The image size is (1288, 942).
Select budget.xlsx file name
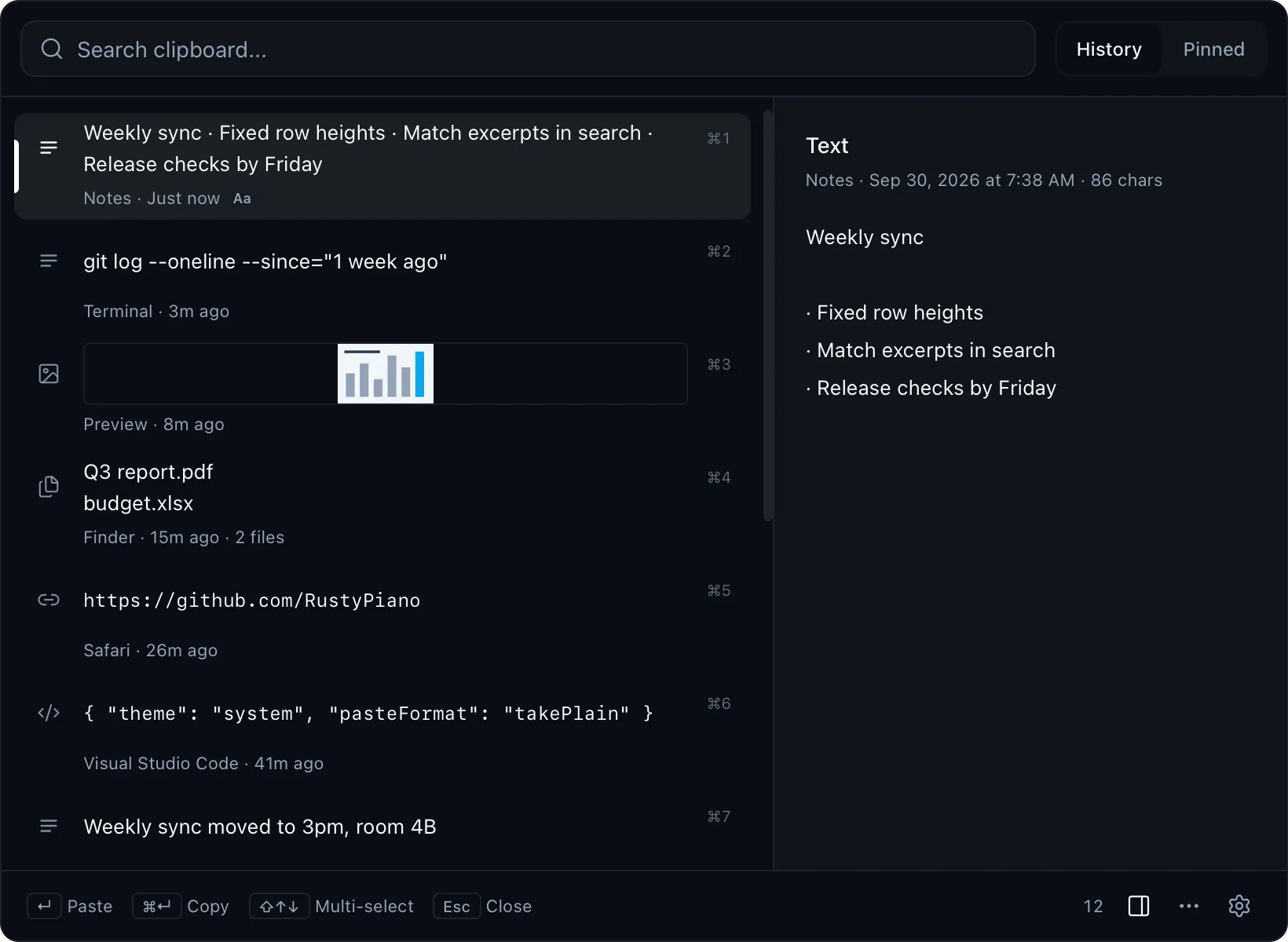(x=138, y=503)
